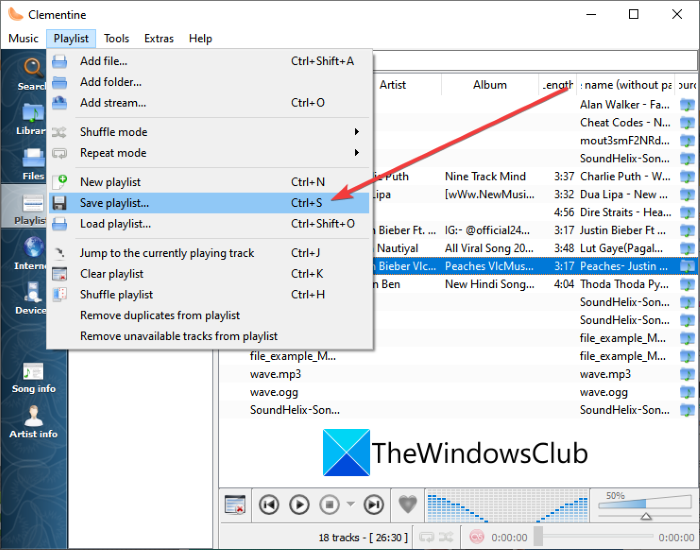Viewport: 700px width, 550px height.
Task: Open the Tools menu
Action: (117, 38)
